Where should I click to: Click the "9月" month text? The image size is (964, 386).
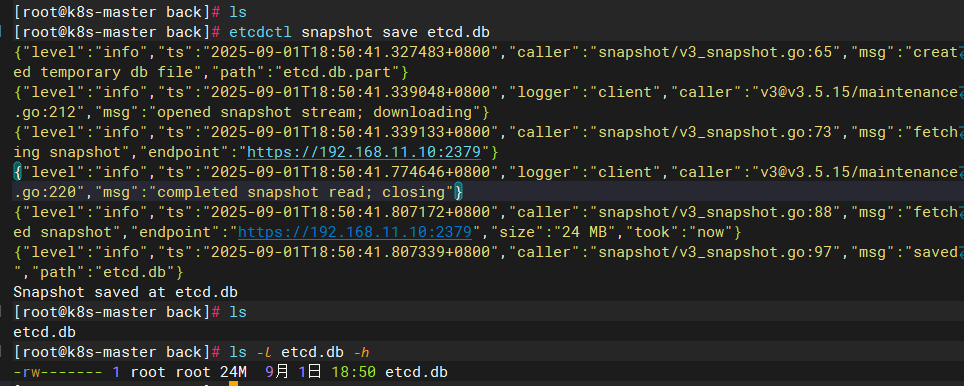tap(277, 372)
